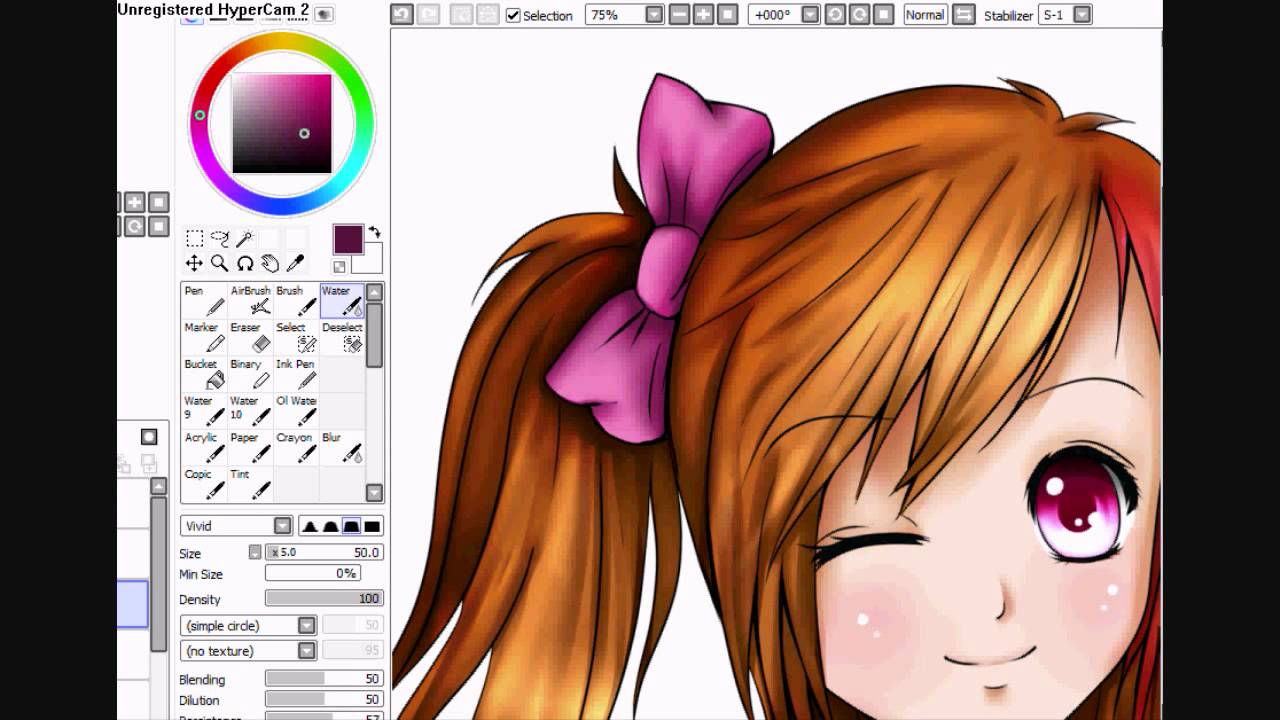The height and width of the screenshot is (720, 1280).
Task: Activate the hand pan tool
Action: (270, 263)
